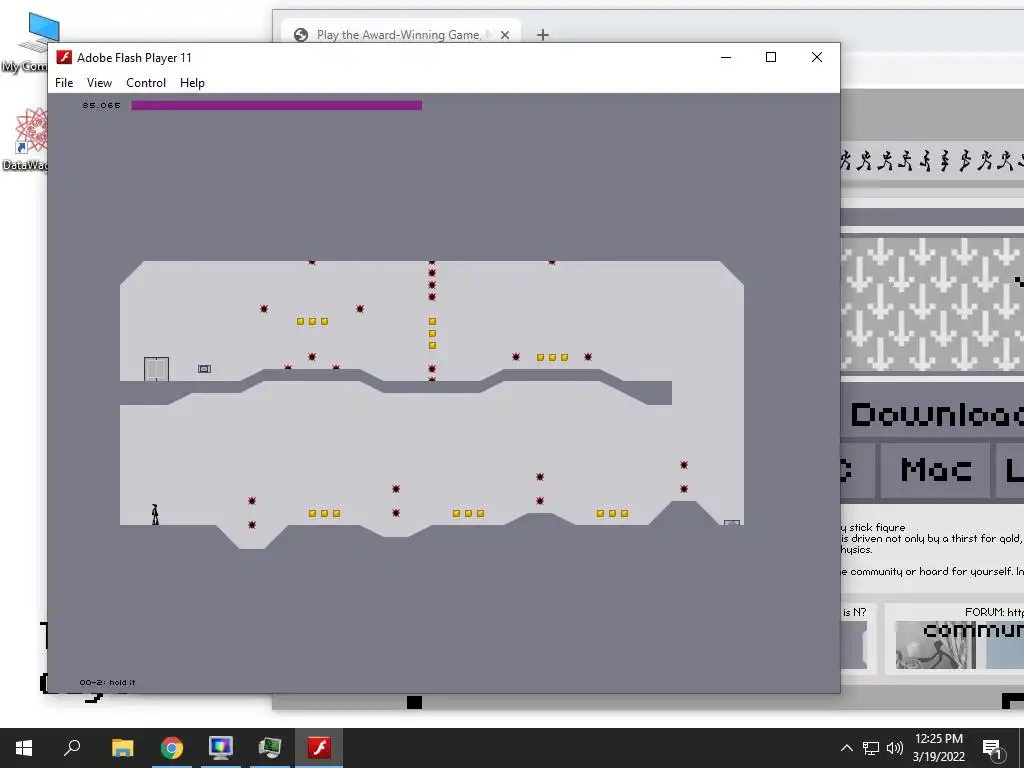The image size is (1024, 768).
Task: Minimize the Flash Player window
Action: (726, 57)
